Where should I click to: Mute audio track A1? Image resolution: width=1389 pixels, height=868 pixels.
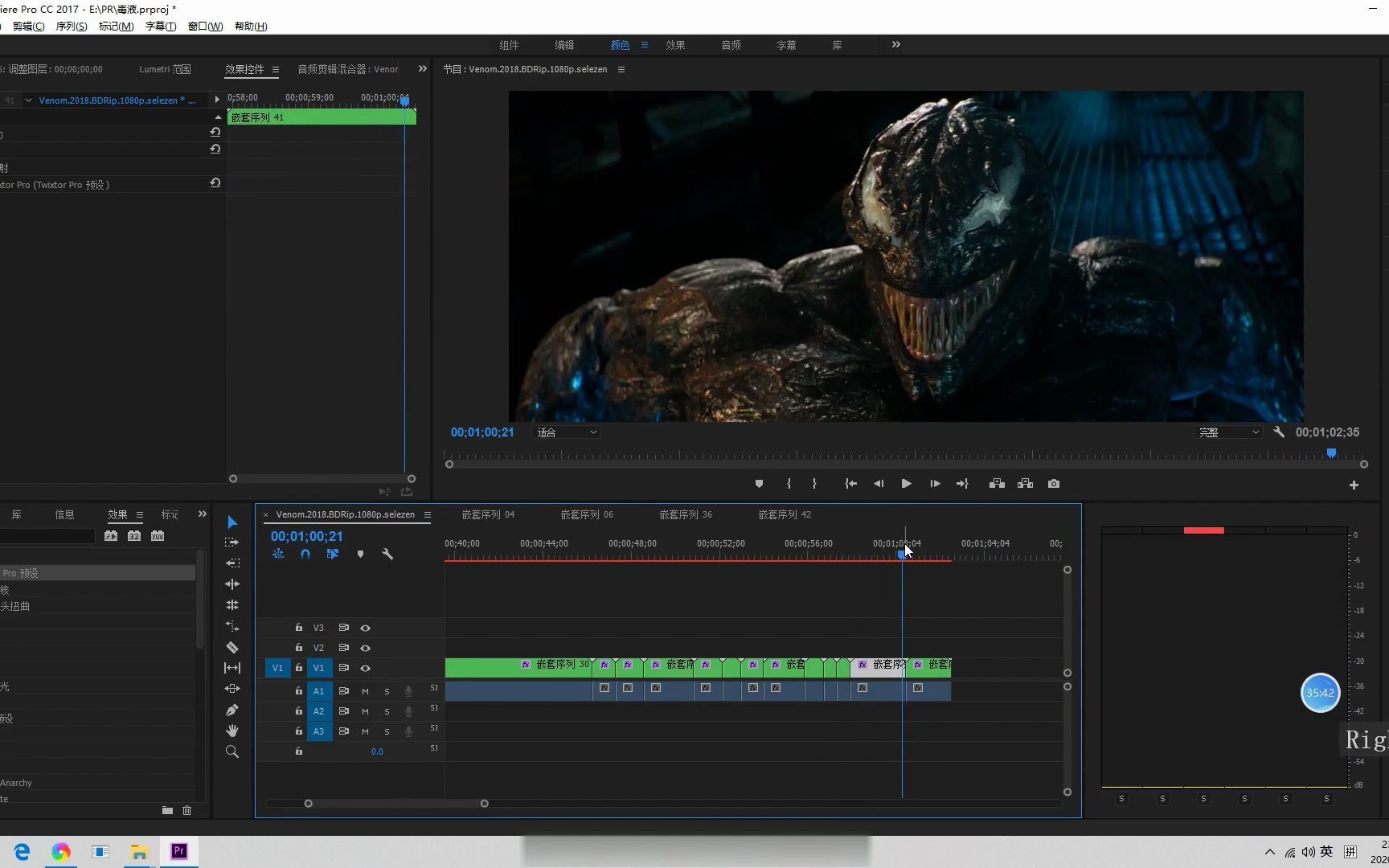click(x=365, y=691)
